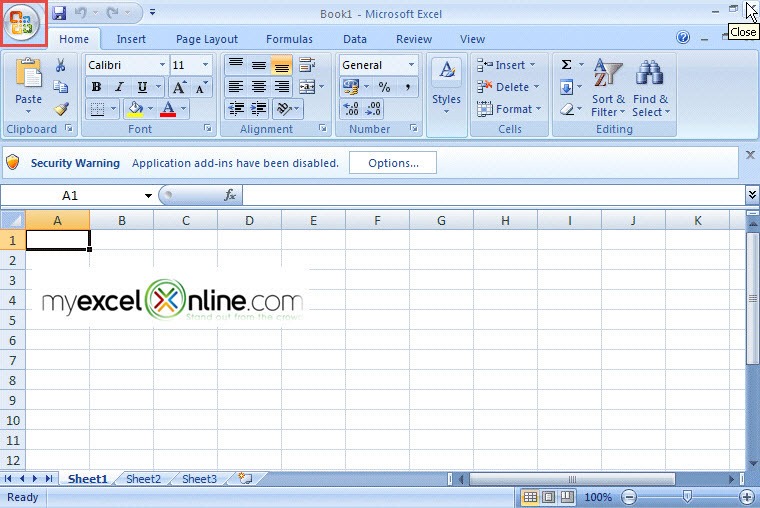Viewport: 760px width, 508px height.
Task: Open Excel Help question mark
Action: (683, 37)
